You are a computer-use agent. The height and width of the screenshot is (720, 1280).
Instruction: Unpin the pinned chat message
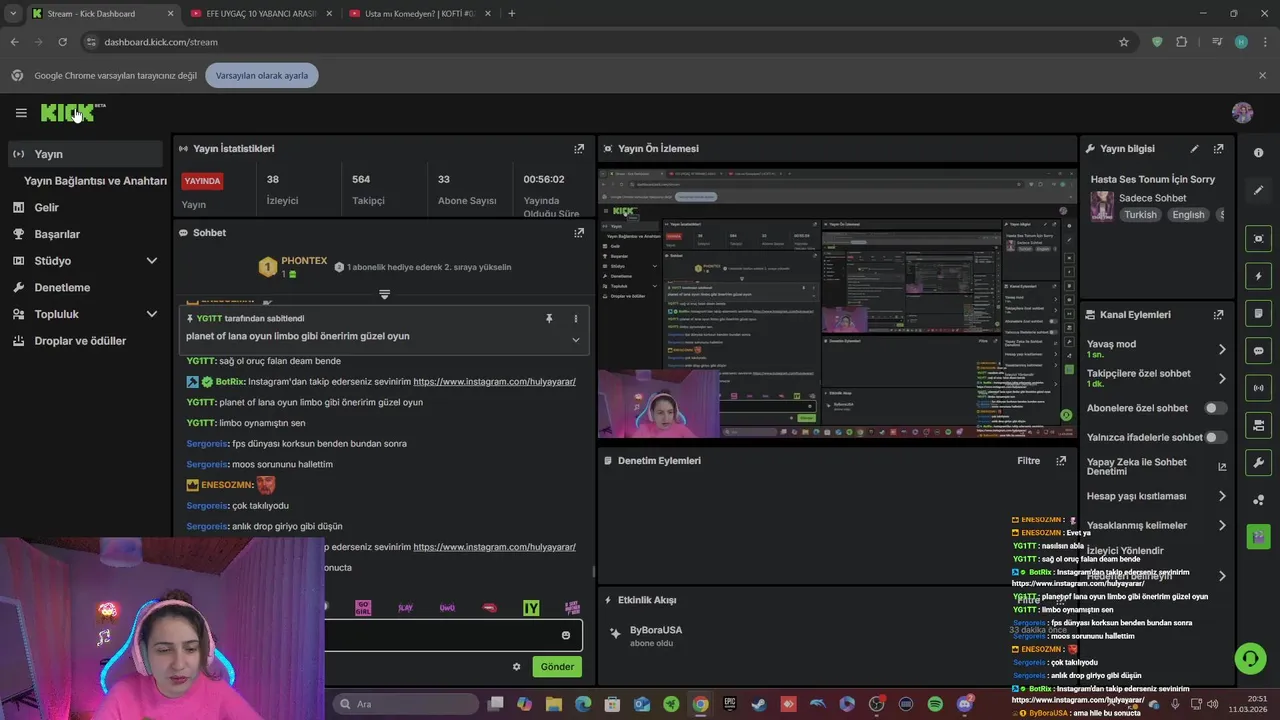549,318
